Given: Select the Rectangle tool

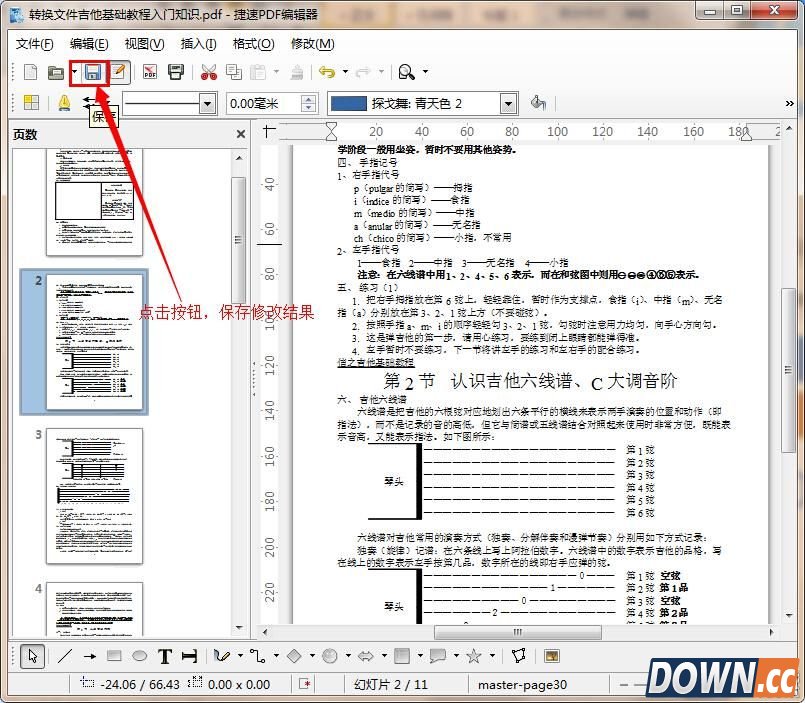Looking at the screenshot, I should click(x=114, y=656).
